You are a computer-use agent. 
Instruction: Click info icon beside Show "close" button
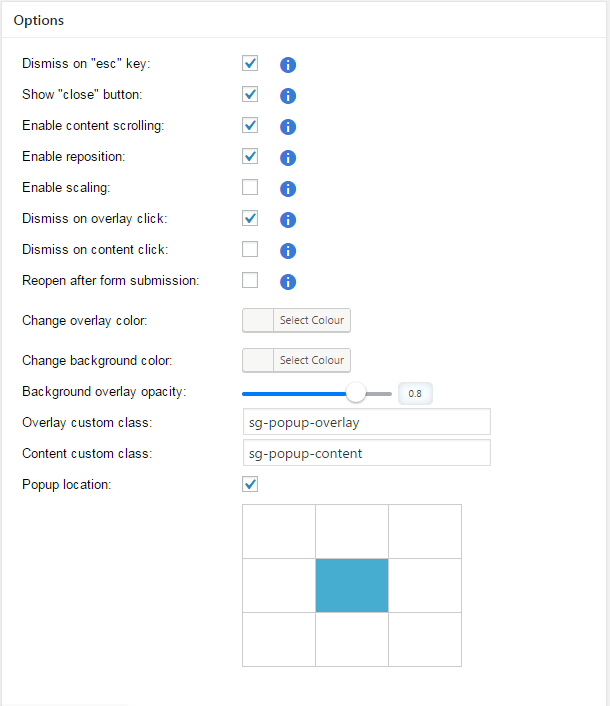tap(288, 96)
